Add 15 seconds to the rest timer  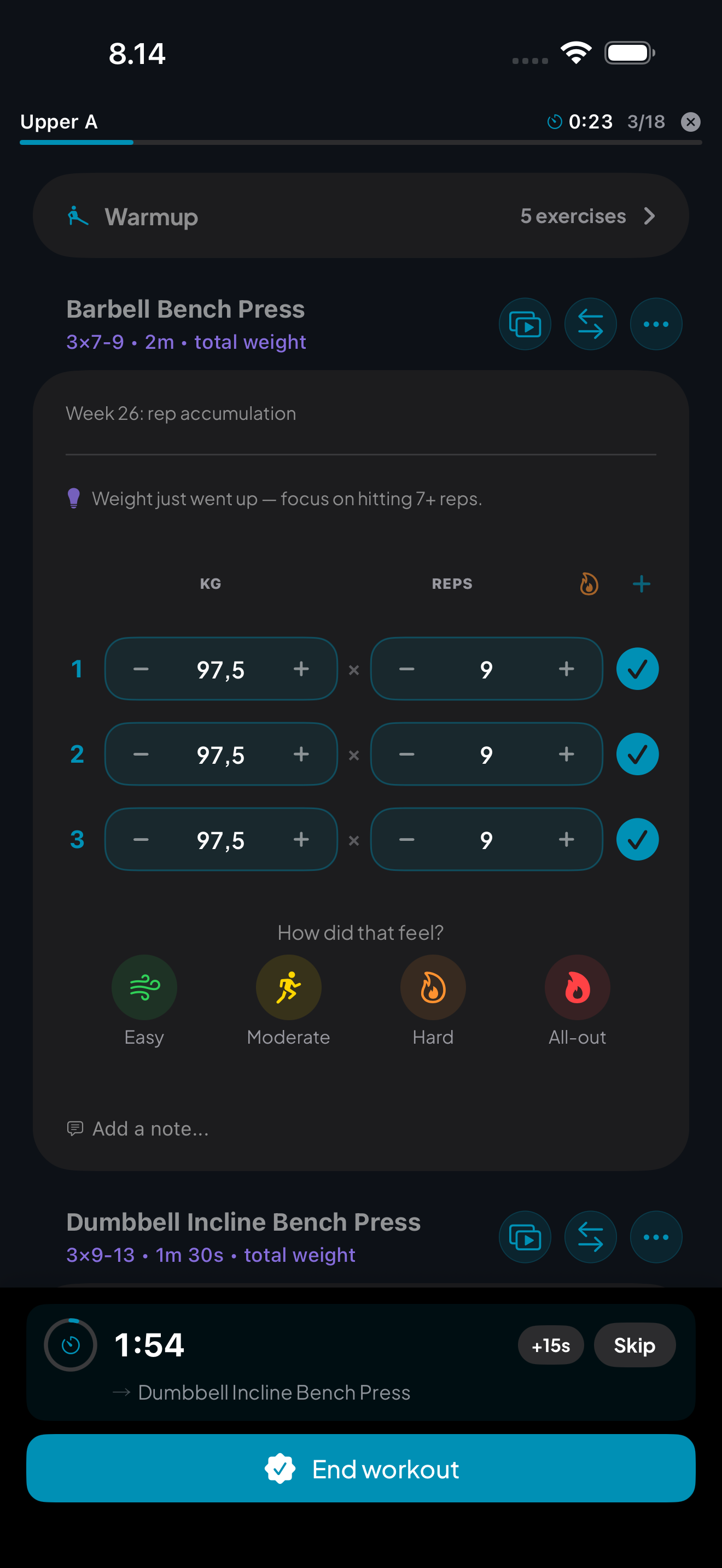click(550, 1345)
